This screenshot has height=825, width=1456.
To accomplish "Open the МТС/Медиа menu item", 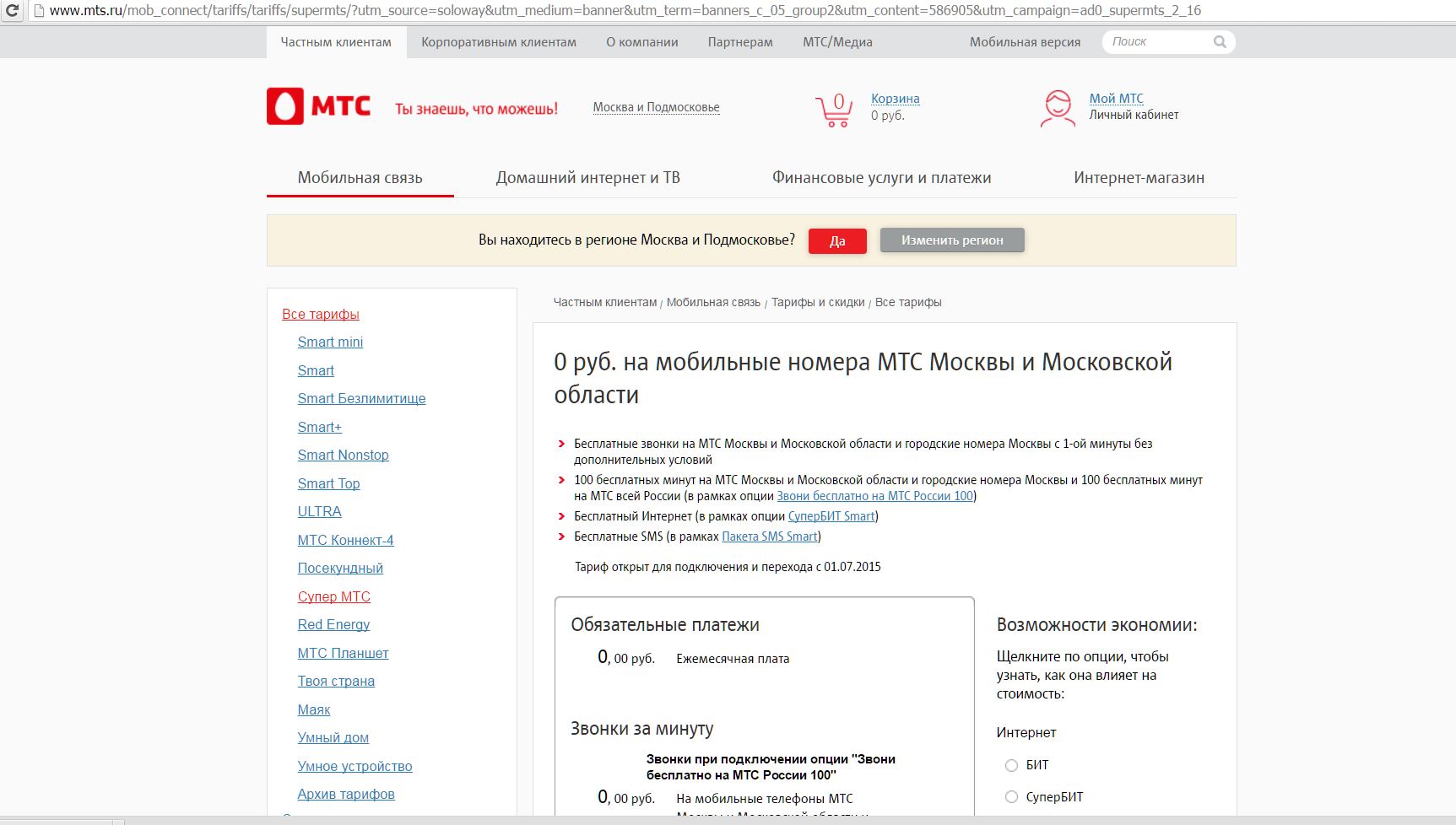I will click(x=837, y=42).
